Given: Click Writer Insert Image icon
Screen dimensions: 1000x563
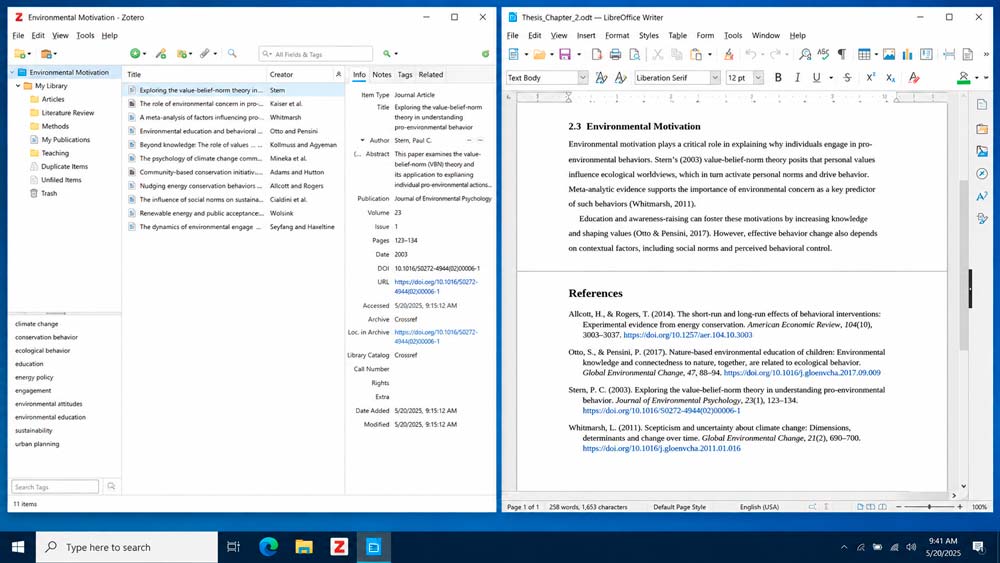Looking at the screenshot, I should [889, 55].
